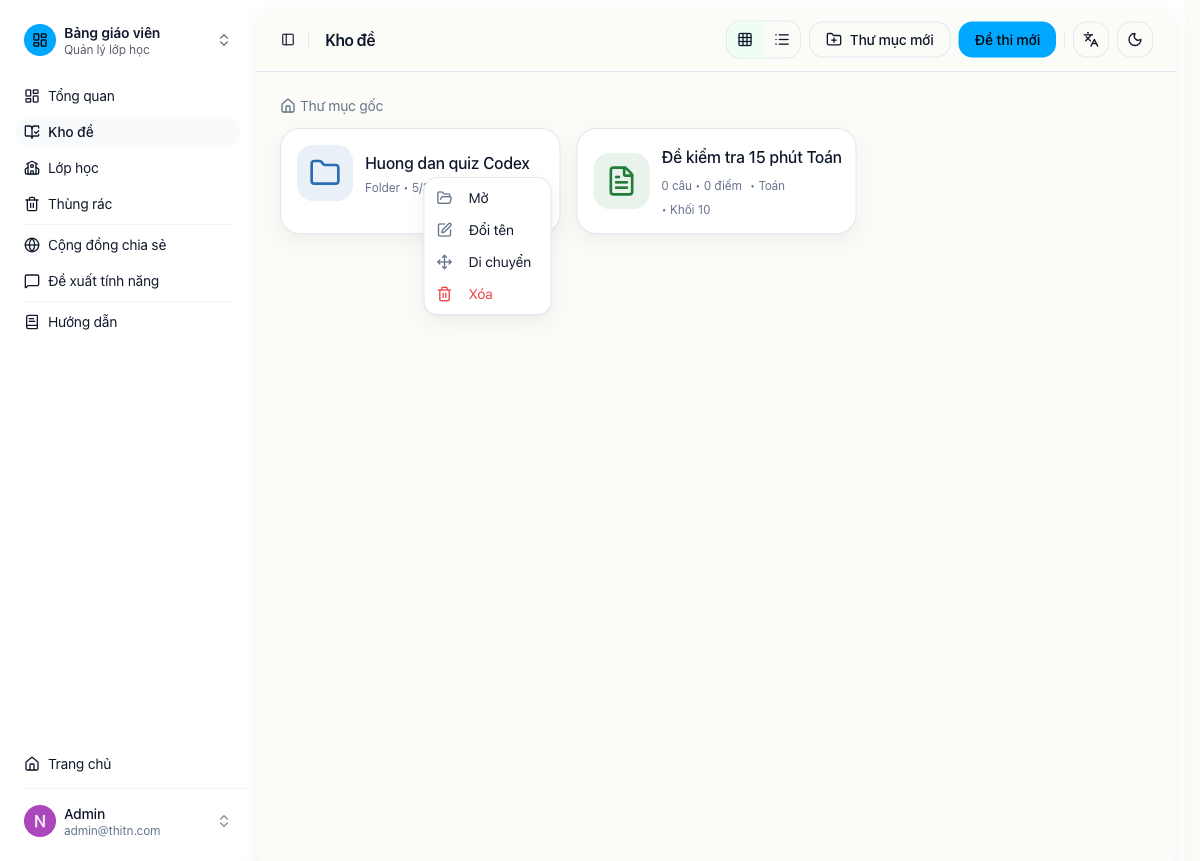
Task: Click the Tổng quan dashboard icon
Action: coord(32,96)
